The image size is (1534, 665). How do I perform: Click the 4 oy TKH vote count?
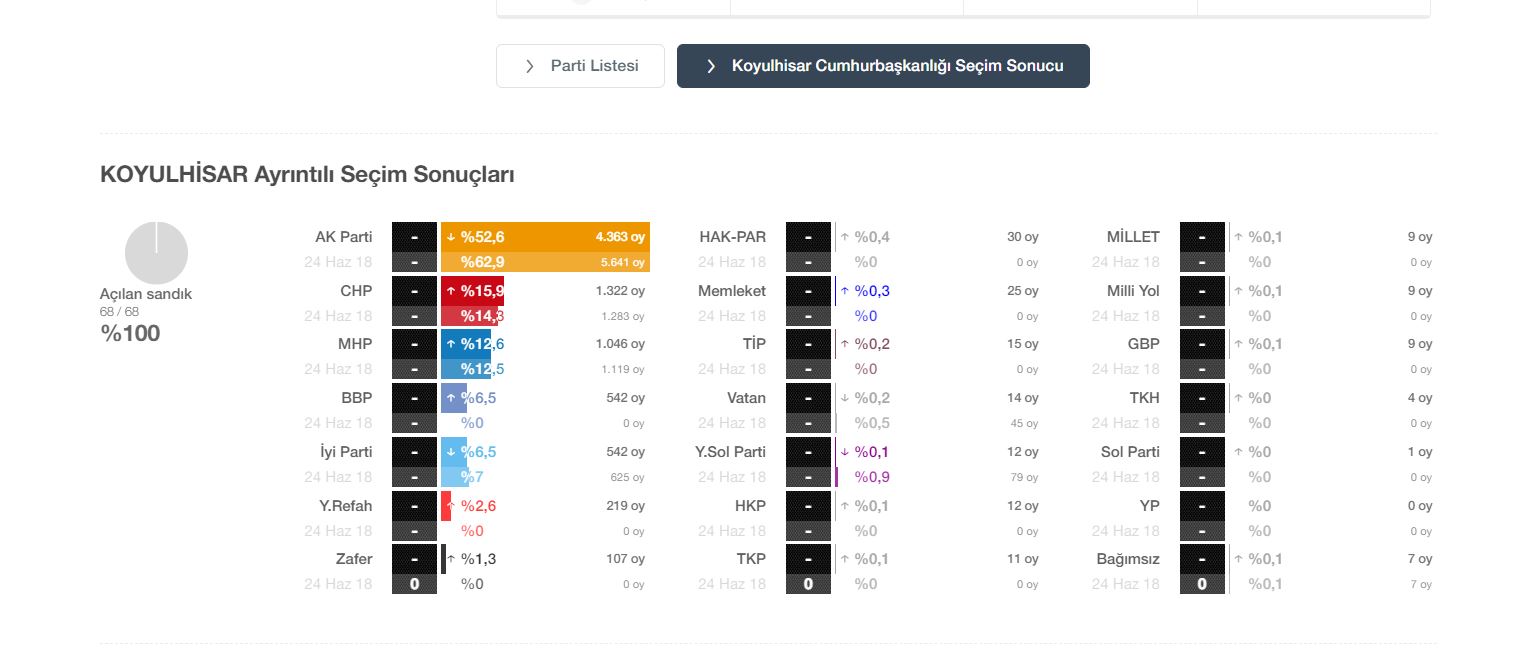pos(1420,398)
